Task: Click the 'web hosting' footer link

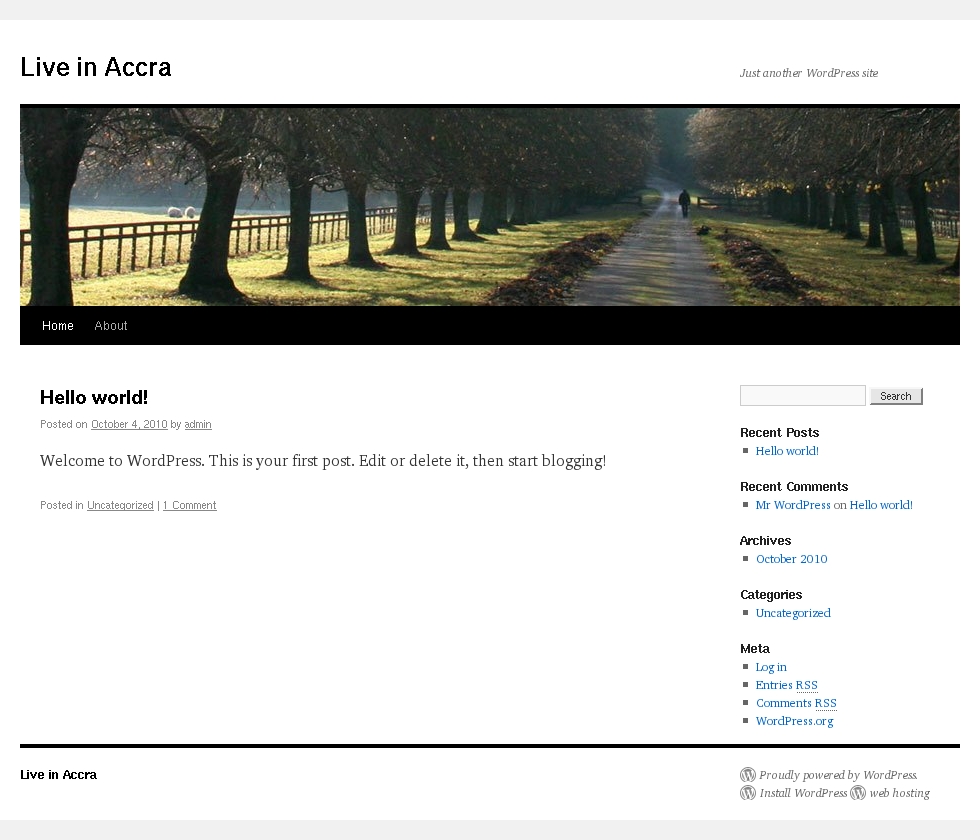Action: pyautogui.click(x=899, y=793)
